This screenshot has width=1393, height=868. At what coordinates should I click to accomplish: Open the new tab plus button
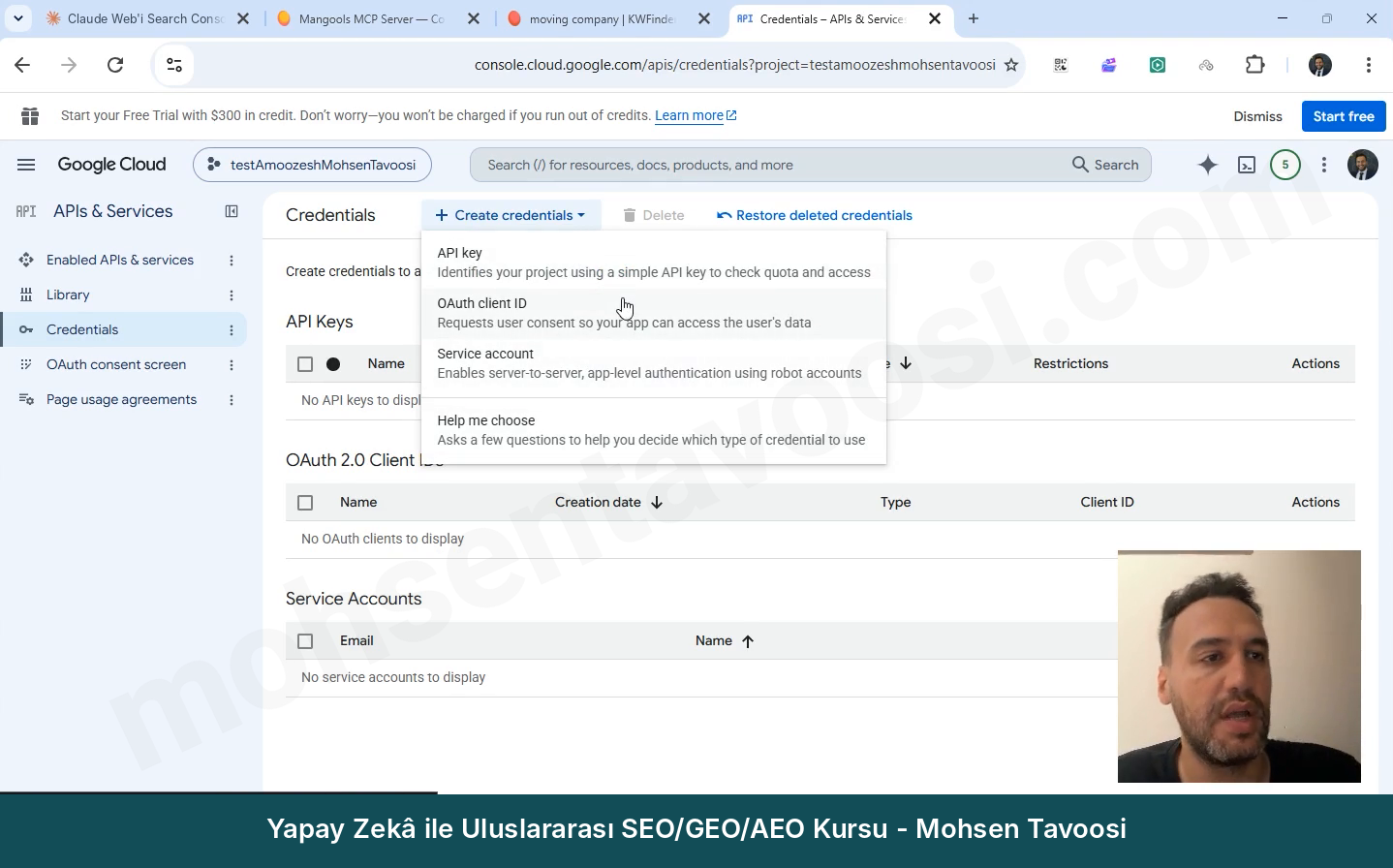point(974,18)
